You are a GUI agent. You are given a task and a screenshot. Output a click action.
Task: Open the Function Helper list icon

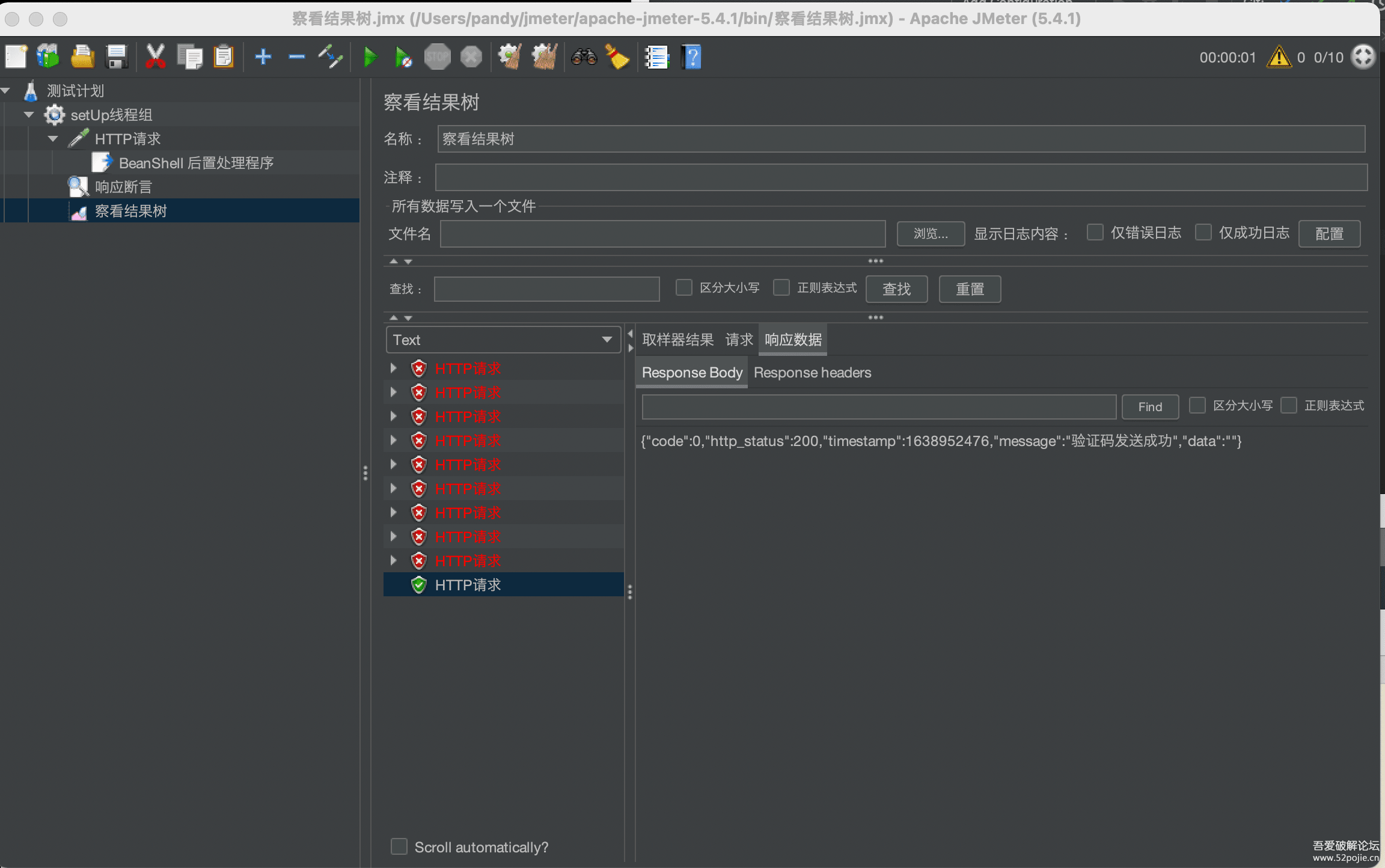point(656,58)
